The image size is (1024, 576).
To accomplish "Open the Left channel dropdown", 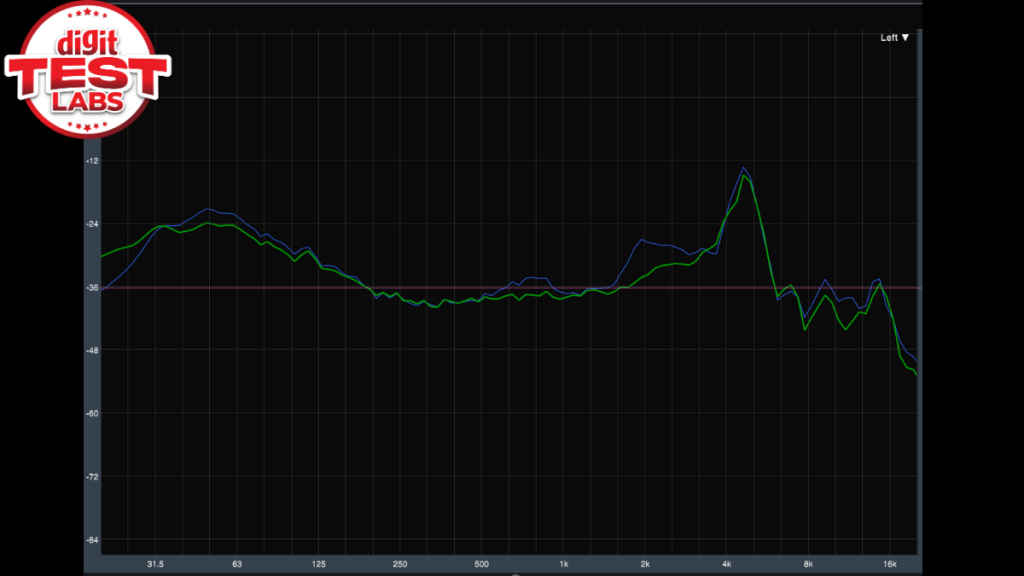I will point(894,38).
